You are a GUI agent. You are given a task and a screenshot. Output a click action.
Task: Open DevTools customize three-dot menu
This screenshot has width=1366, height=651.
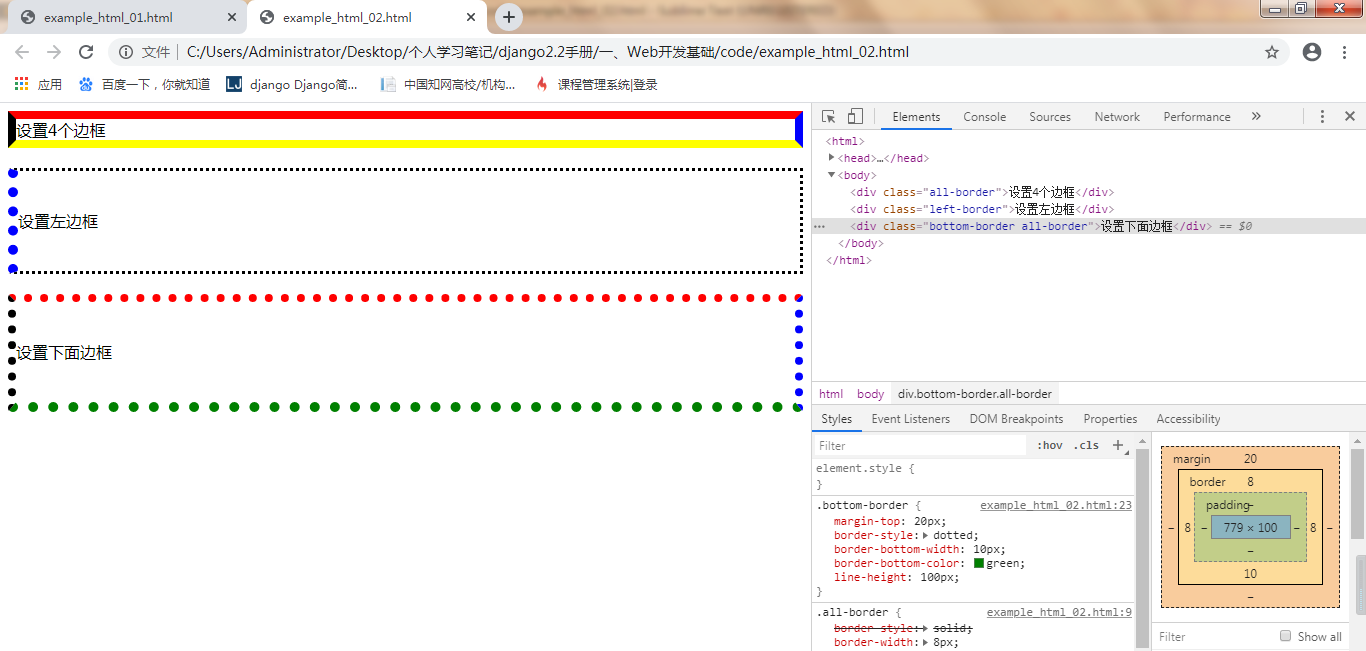point(1322,117)
